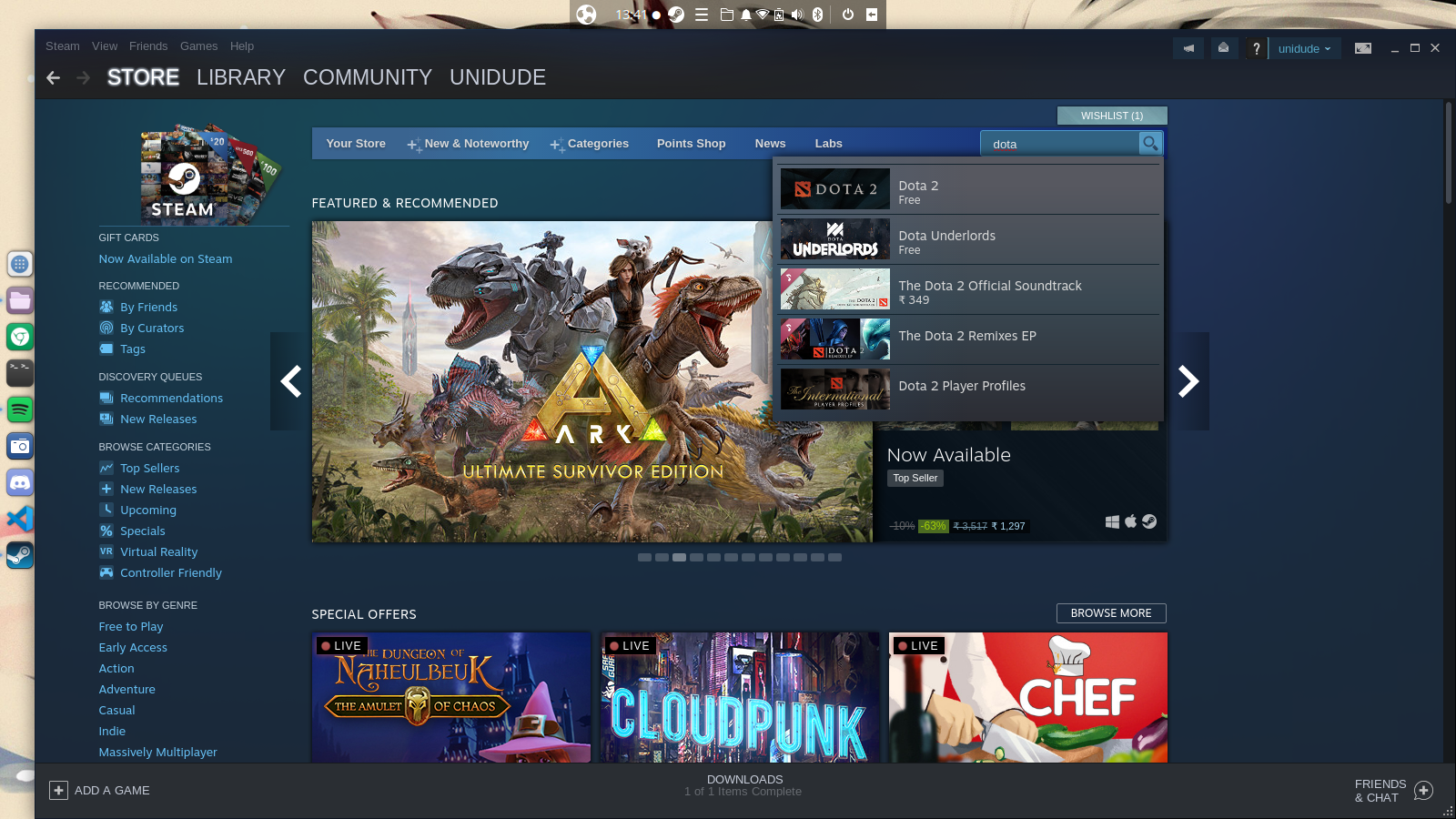Go forward with the right arrow icon
Image resolution: width=1456 pixels, height=819 pixels.
tap(84, 78)
